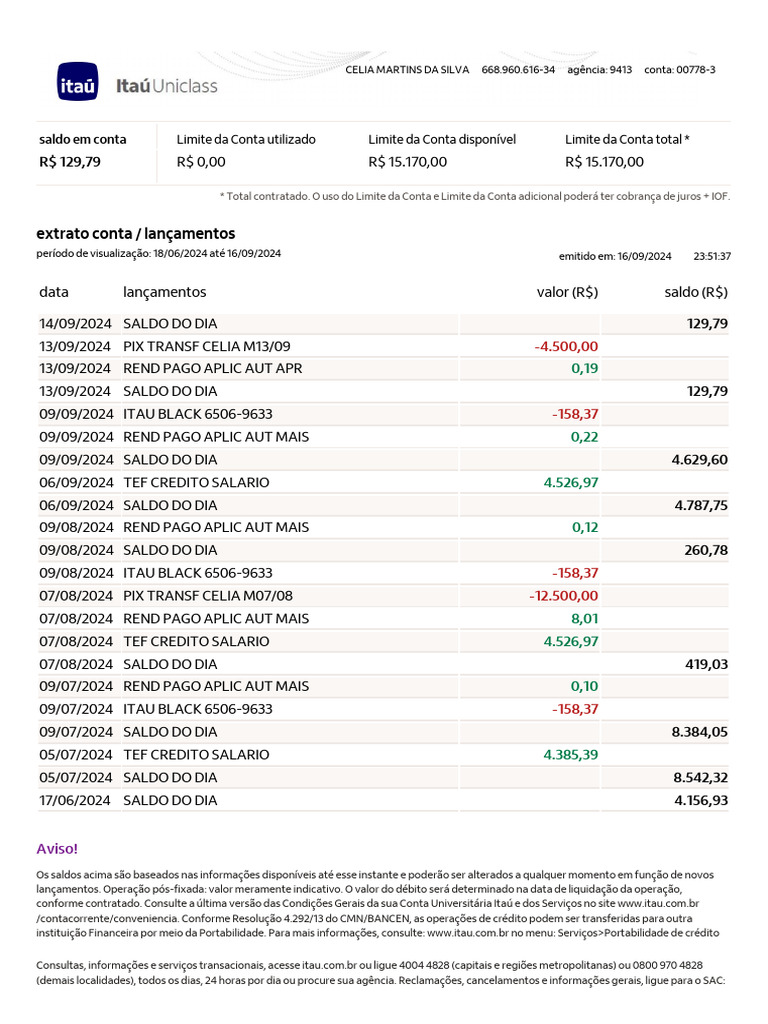
Task: Click the 17/06/2024 SALDO DO DIA row
Action: 170,800
